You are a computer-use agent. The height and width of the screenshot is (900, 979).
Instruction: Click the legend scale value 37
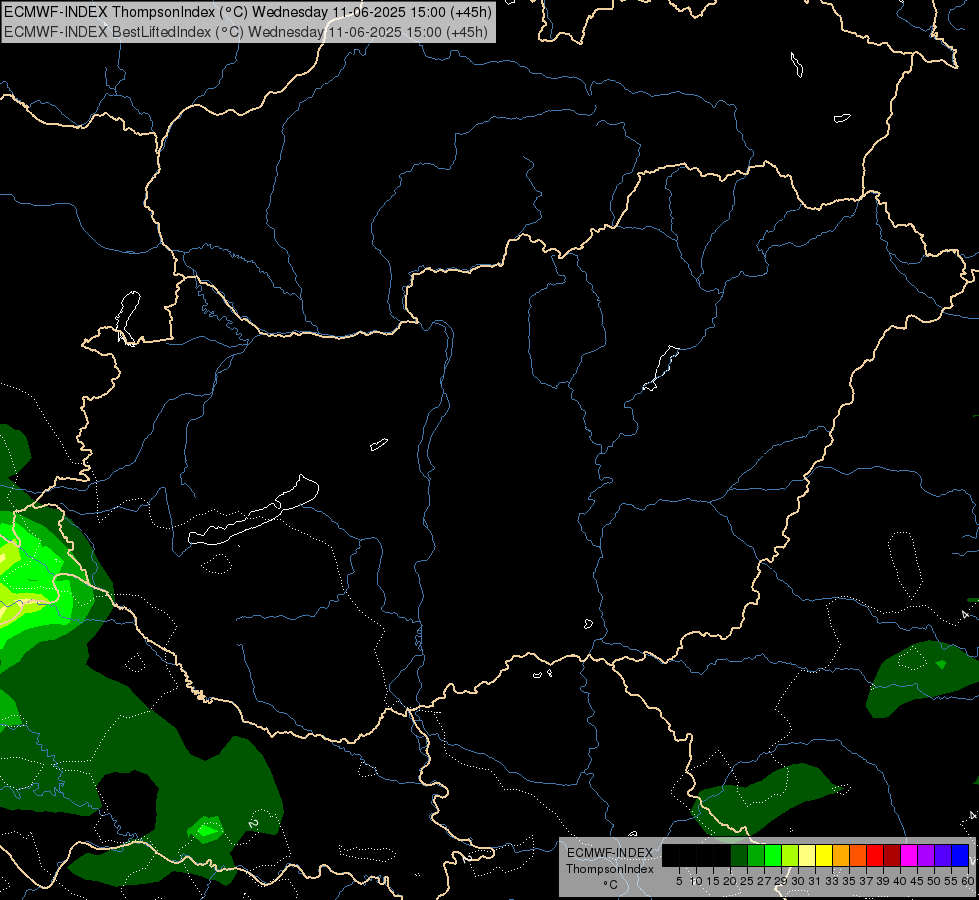tap(866, 881)
